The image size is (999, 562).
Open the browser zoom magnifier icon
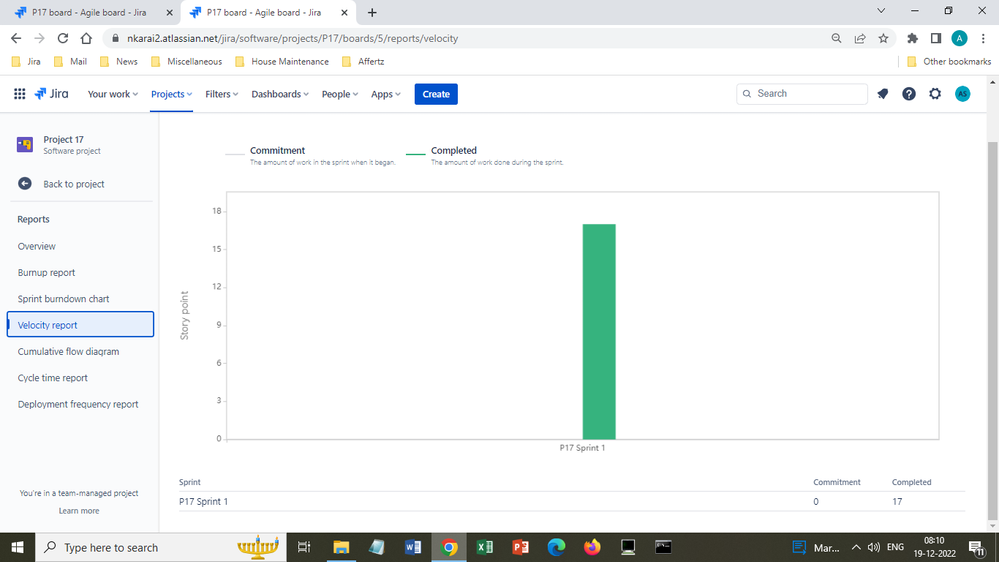[x=837, y=38]
